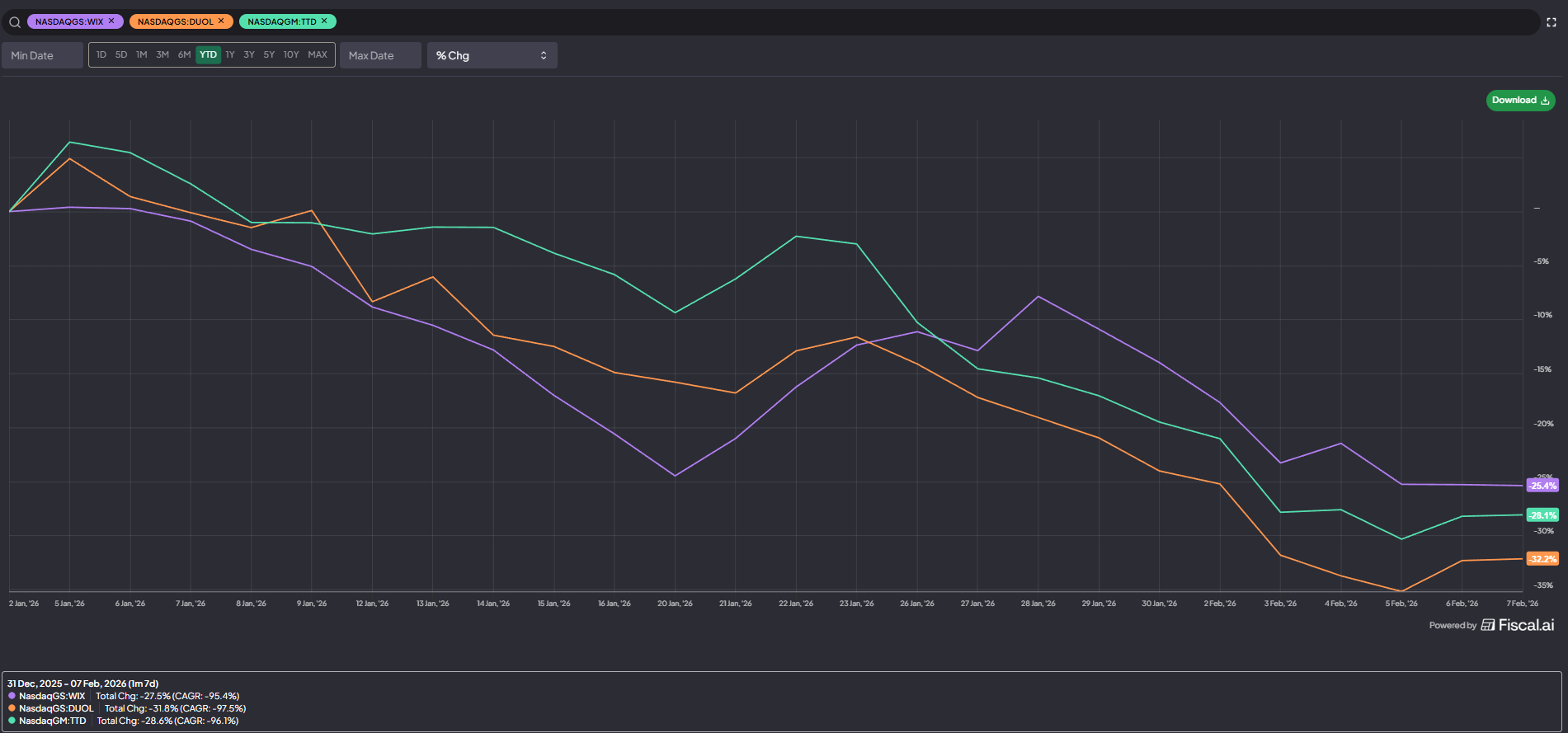
Task: Click the NASDAQGS:WIX ticker chip label
Action: 69,21
